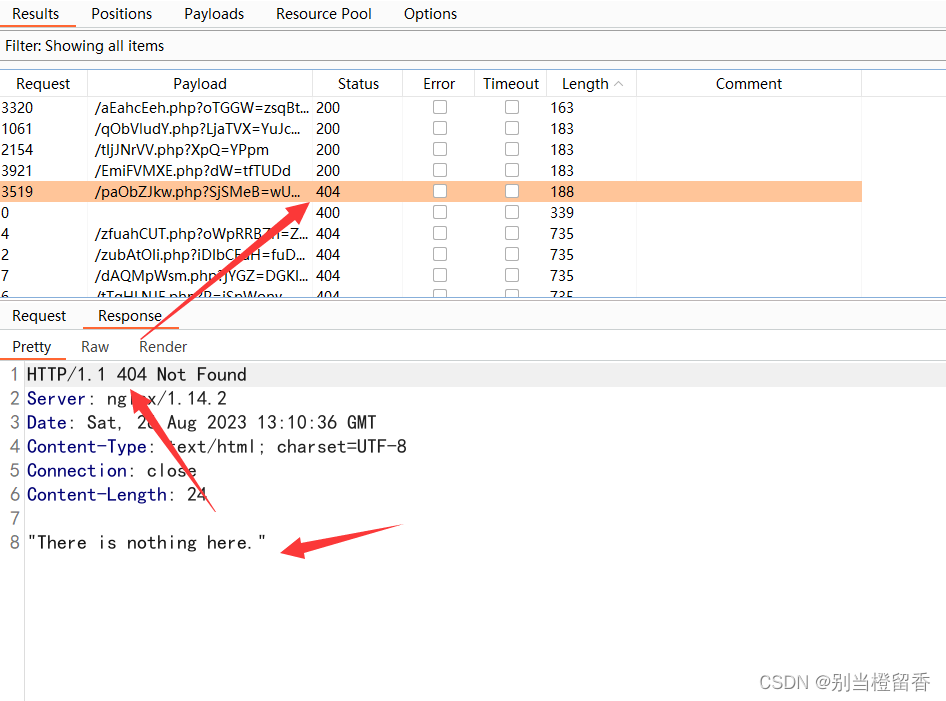The image size is (946, 701).
Task: Sort by Status column header
Action: click(x=358, y=84)
